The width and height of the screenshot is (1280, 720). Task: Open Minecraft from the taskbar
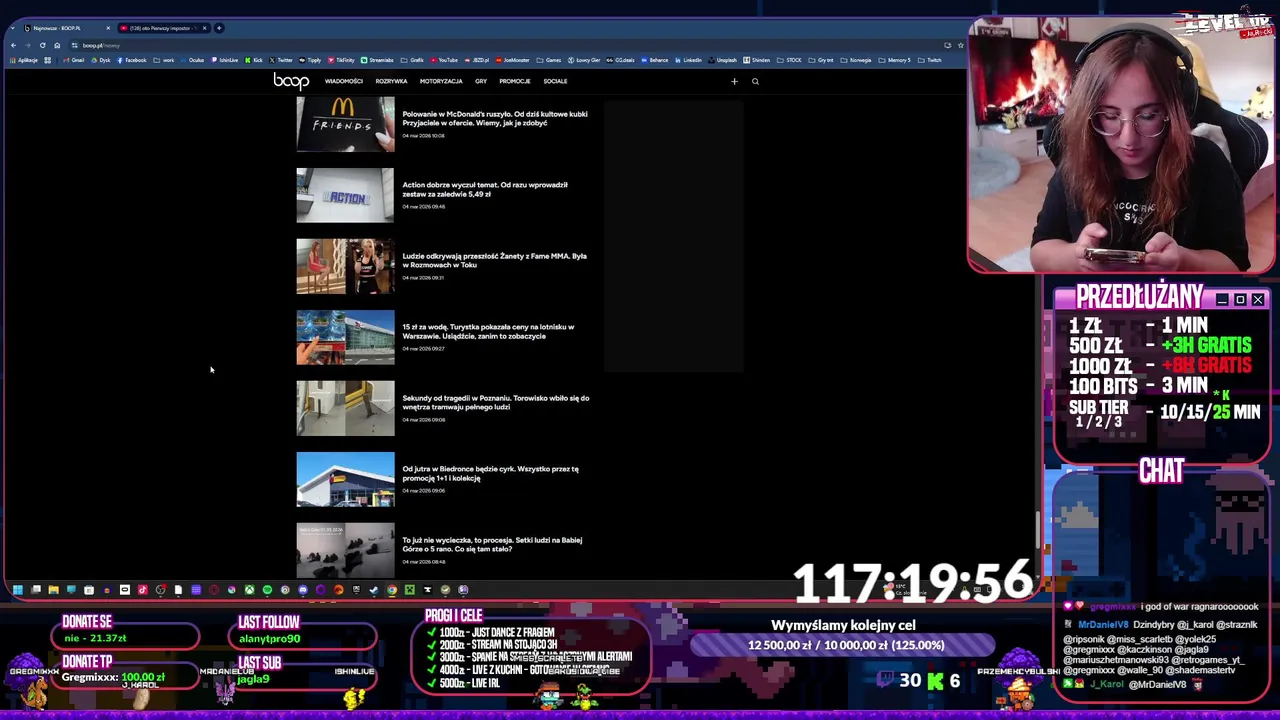(410, 590)
